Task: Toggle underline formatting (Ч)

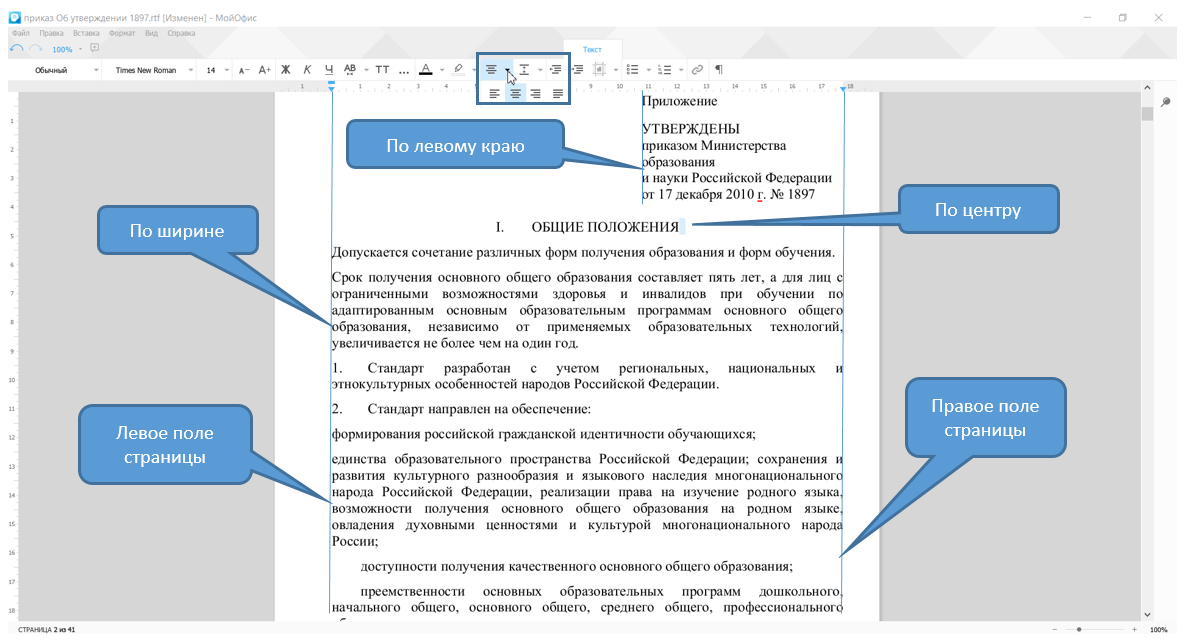Action: [329, 70]
